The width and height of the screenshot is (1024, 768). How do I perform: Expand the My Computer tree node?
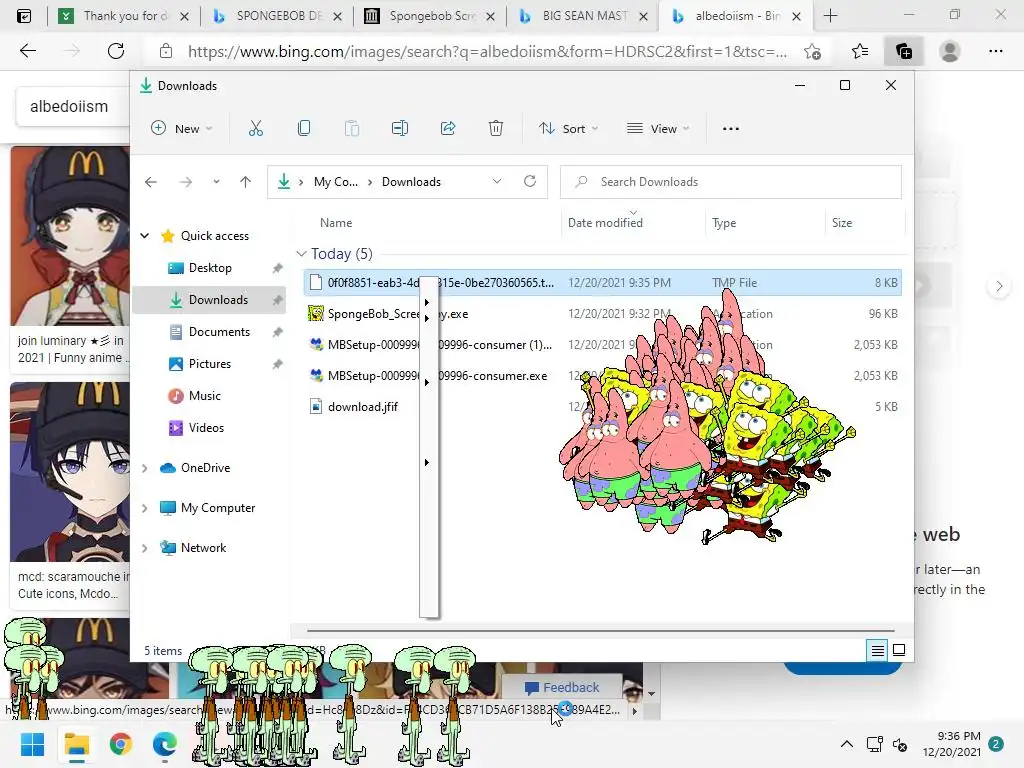point(145,508)
